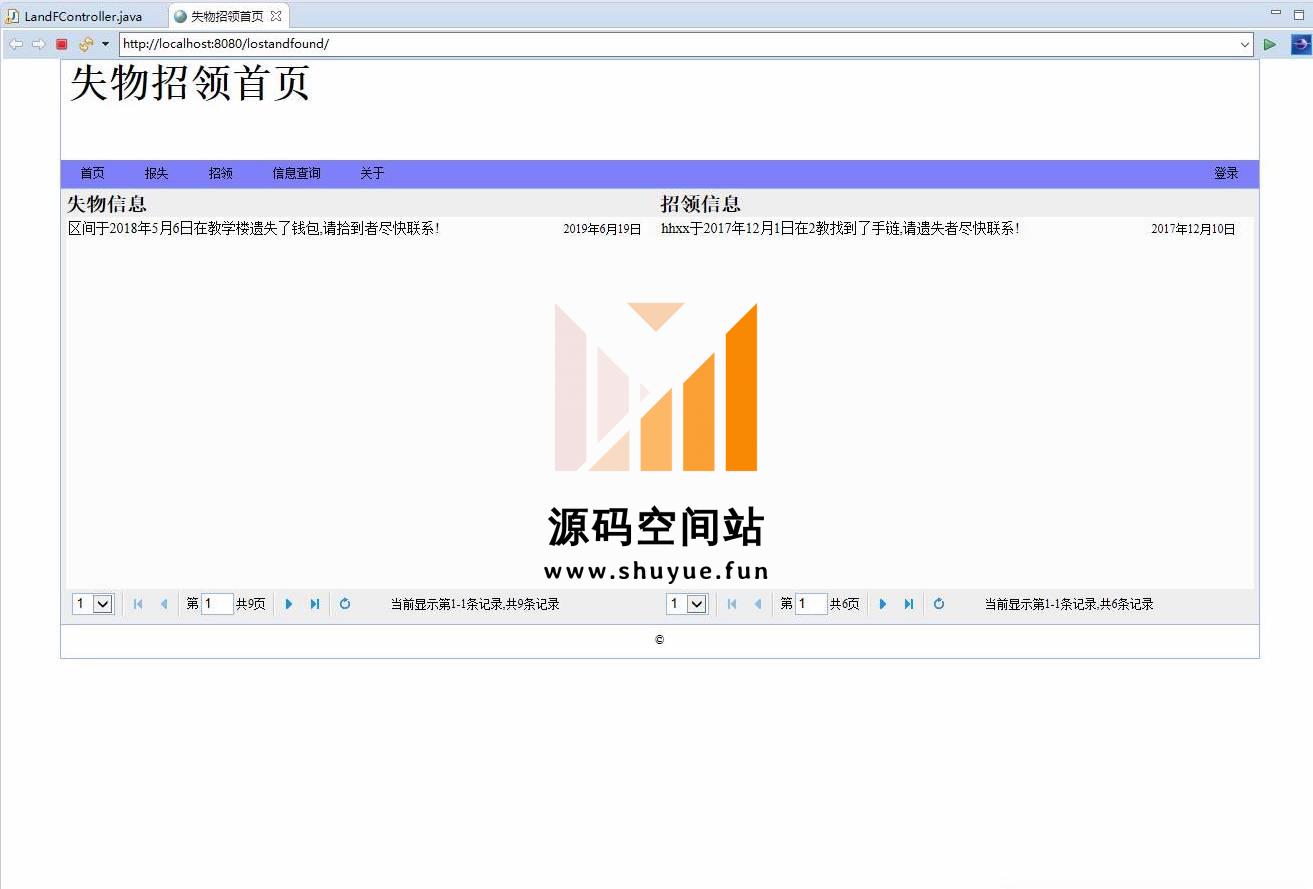Go to first page in 招领信息 pager
This screenshot has width=1313, height=889.
pyautogui.click(x=732, y=604)
